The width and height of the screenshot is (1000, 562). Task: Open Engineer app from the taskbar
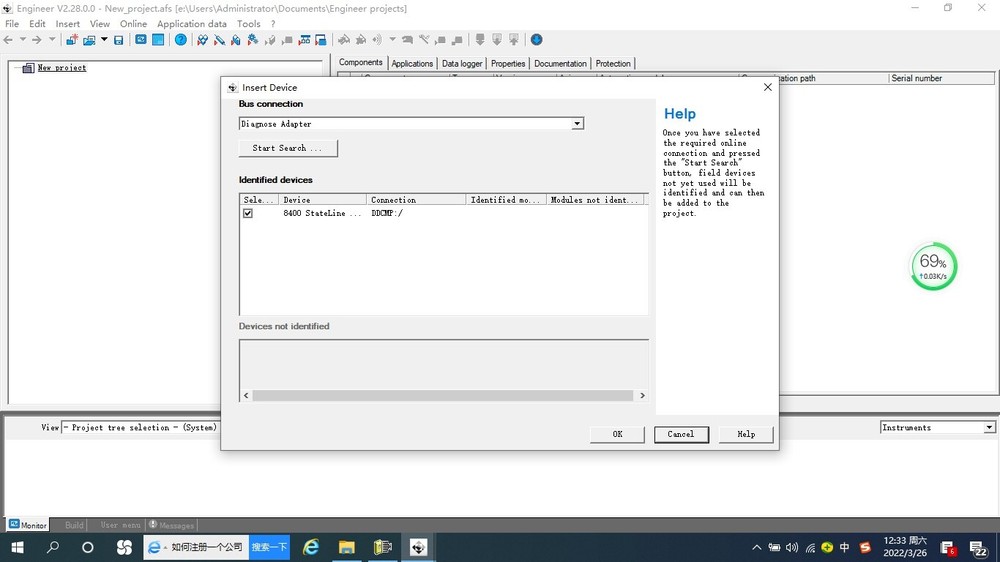[x=418, y=547]
